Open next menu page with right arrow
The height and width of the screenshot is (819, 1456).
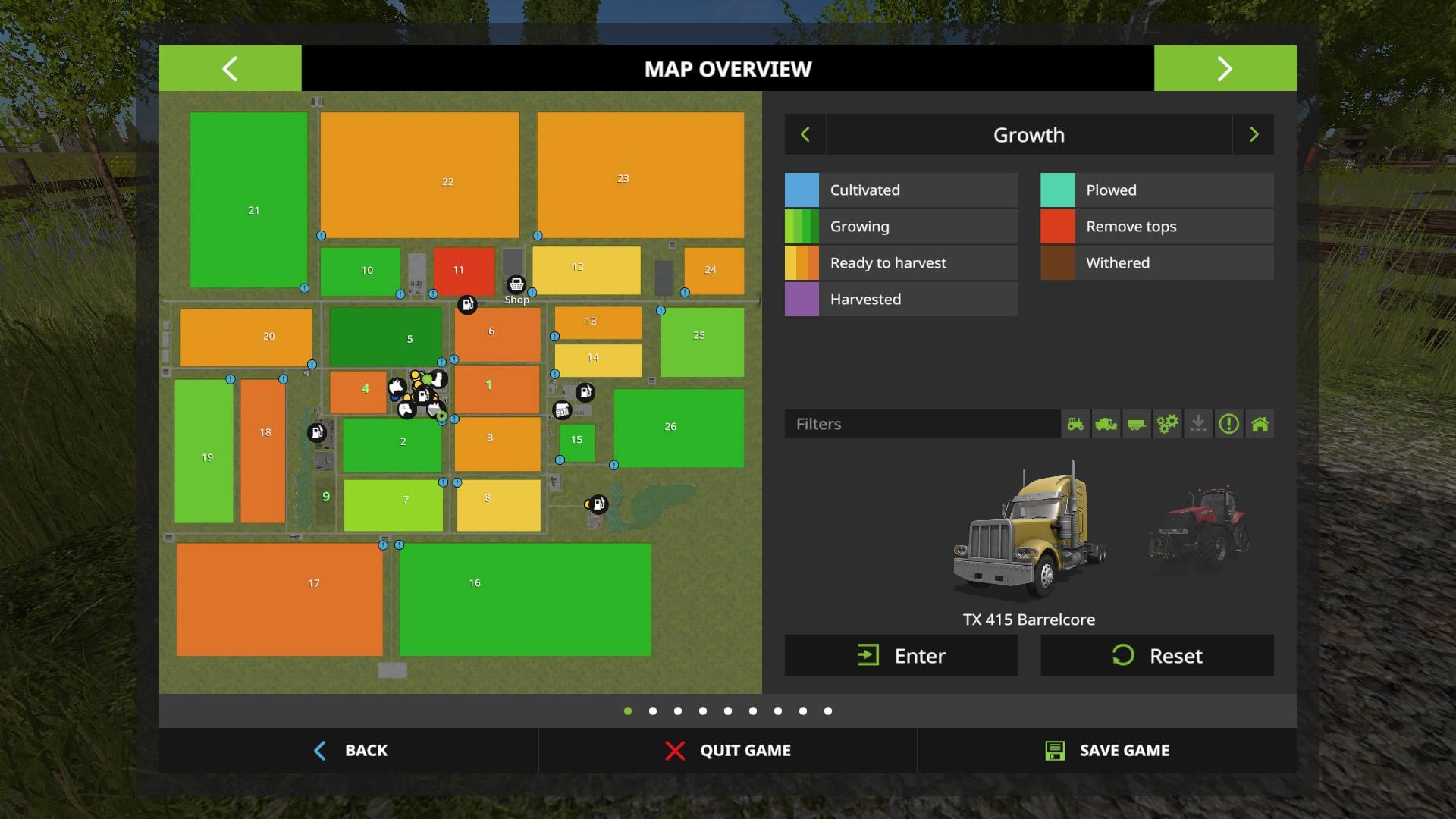pos(1225,68)
